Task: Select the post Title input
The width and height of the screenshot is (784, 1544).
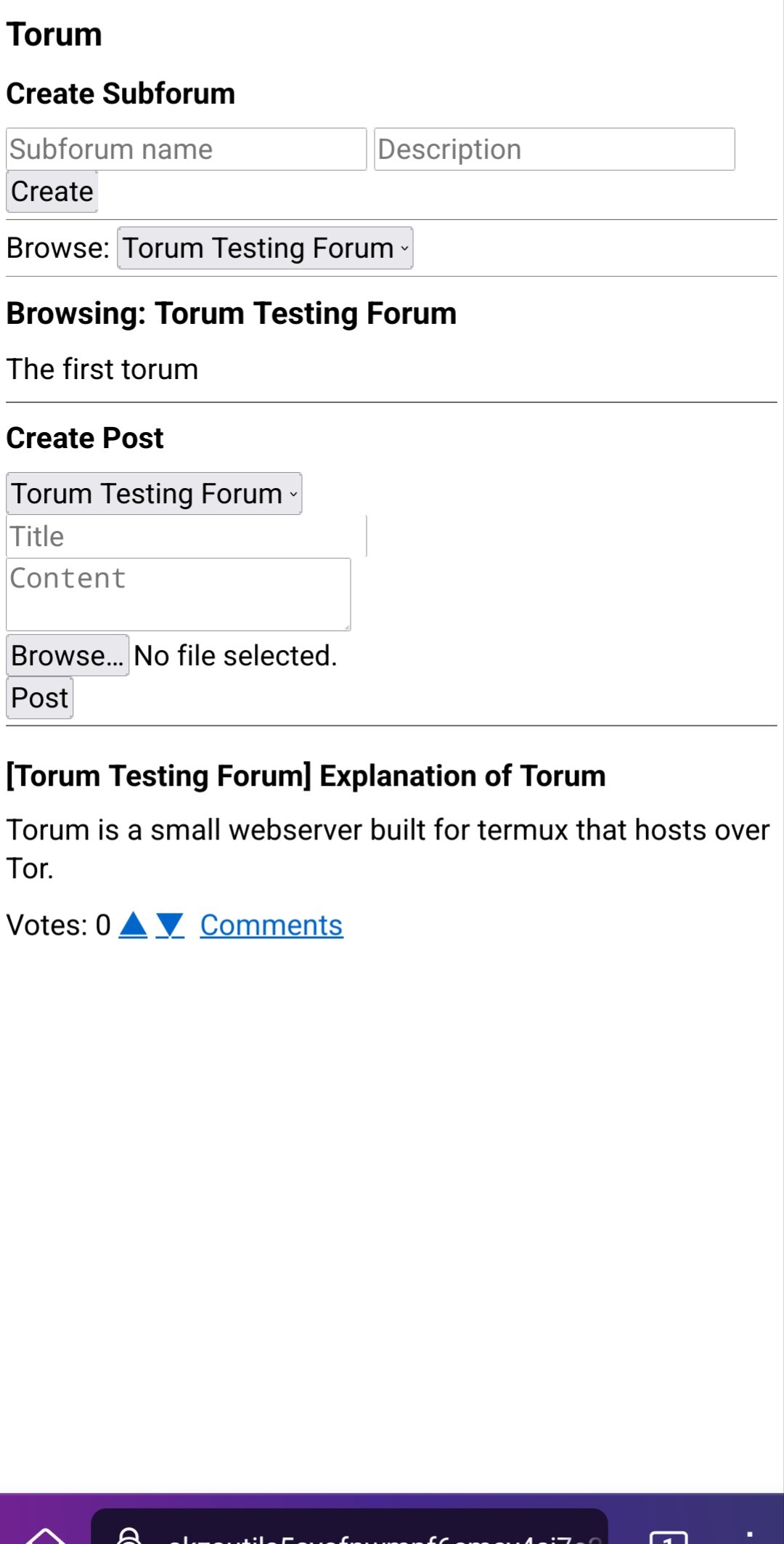Action: (x=186, y=537)
